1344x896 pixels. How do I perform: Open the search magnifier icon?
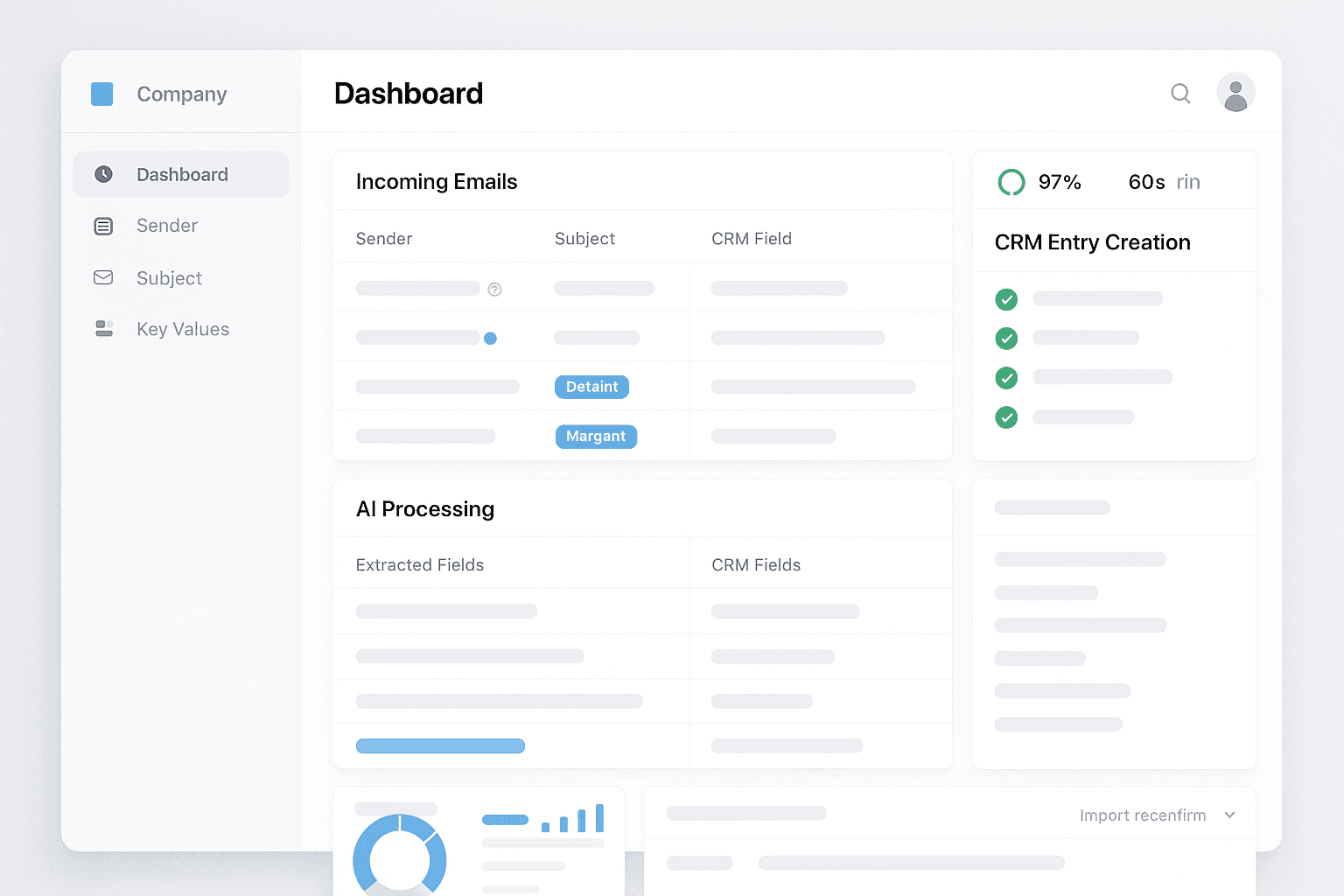(x=1180, y=94)
